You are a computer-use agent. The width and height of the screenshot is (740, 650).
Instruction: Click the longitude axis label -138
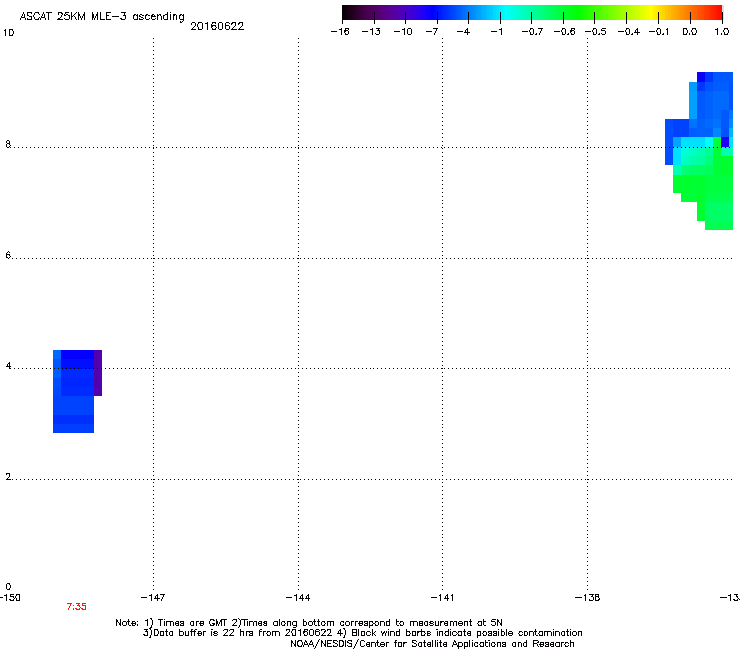point(588,598)
